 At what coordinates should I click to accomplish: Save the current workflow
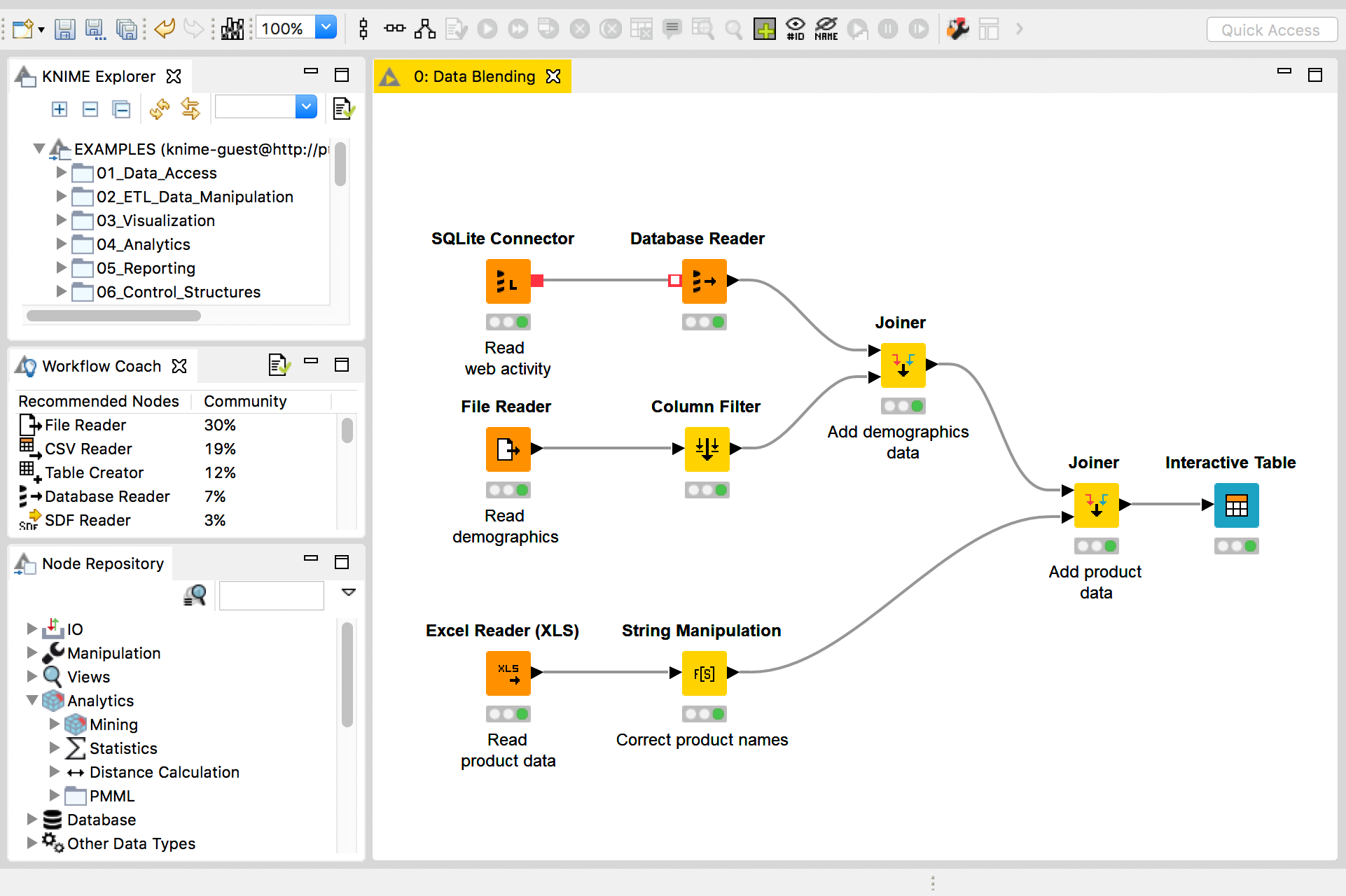tap(65, 29)
